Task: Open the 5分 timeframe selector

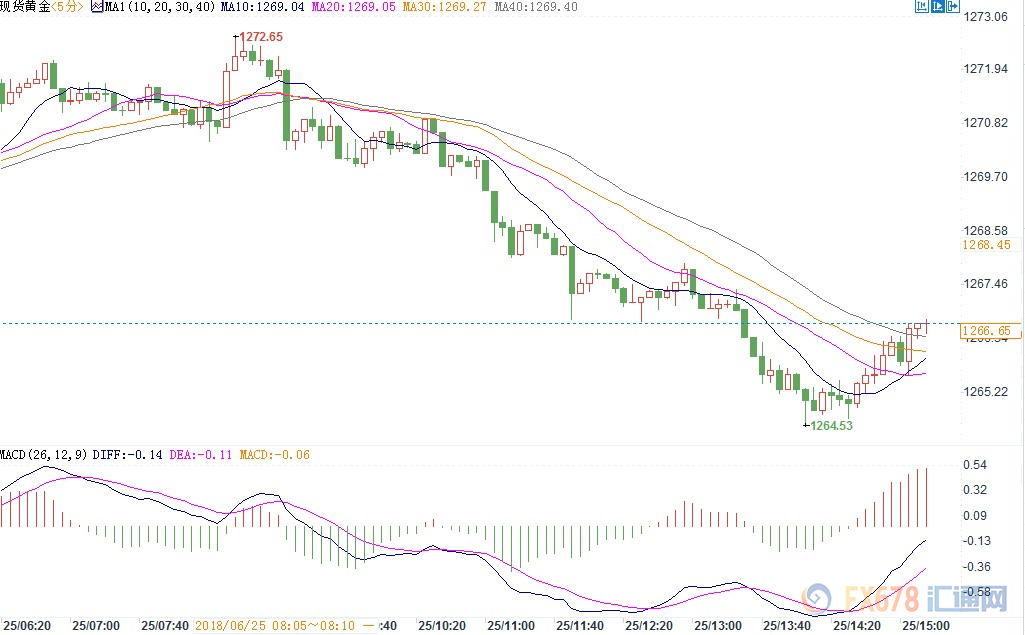Action: (x=67, y=7)
